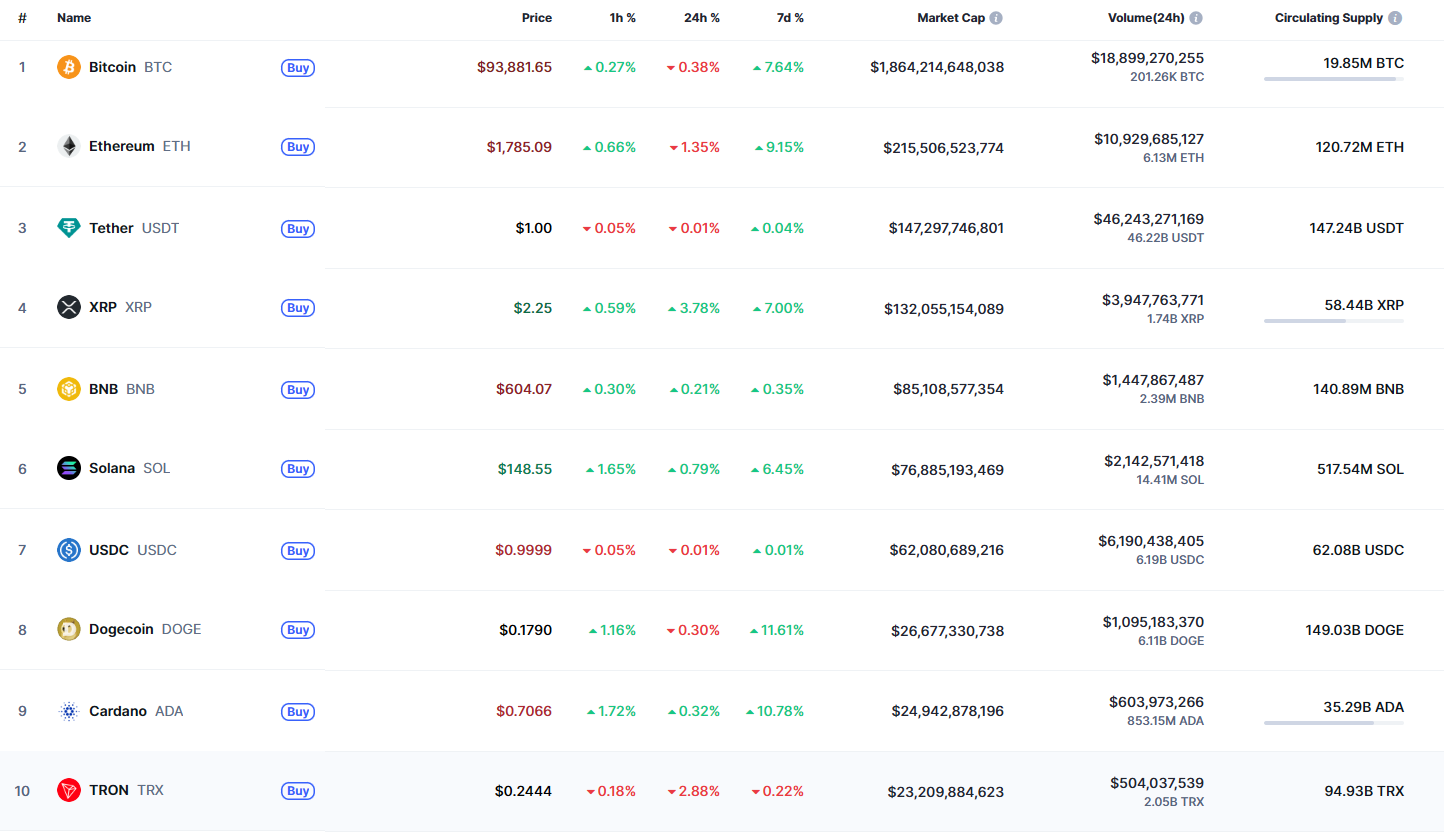Open the Volume(24h) info tooltip icon
Viewport: 1444px width, 835px height.
[x=1196, y=18]
